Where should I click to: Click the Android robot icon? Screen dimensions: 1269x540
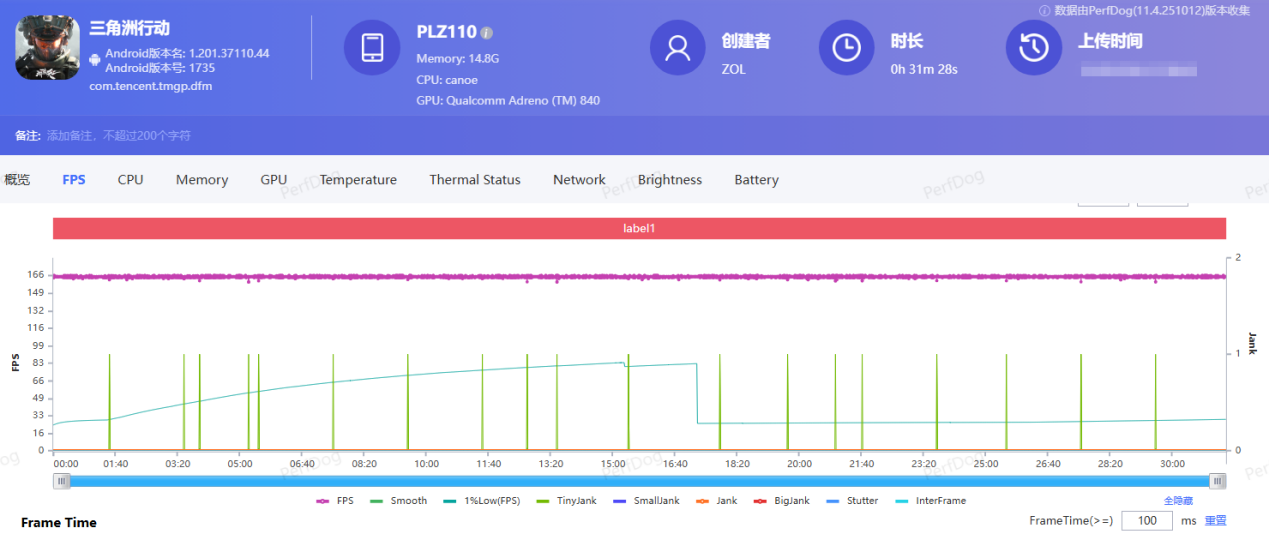point(95,60)
